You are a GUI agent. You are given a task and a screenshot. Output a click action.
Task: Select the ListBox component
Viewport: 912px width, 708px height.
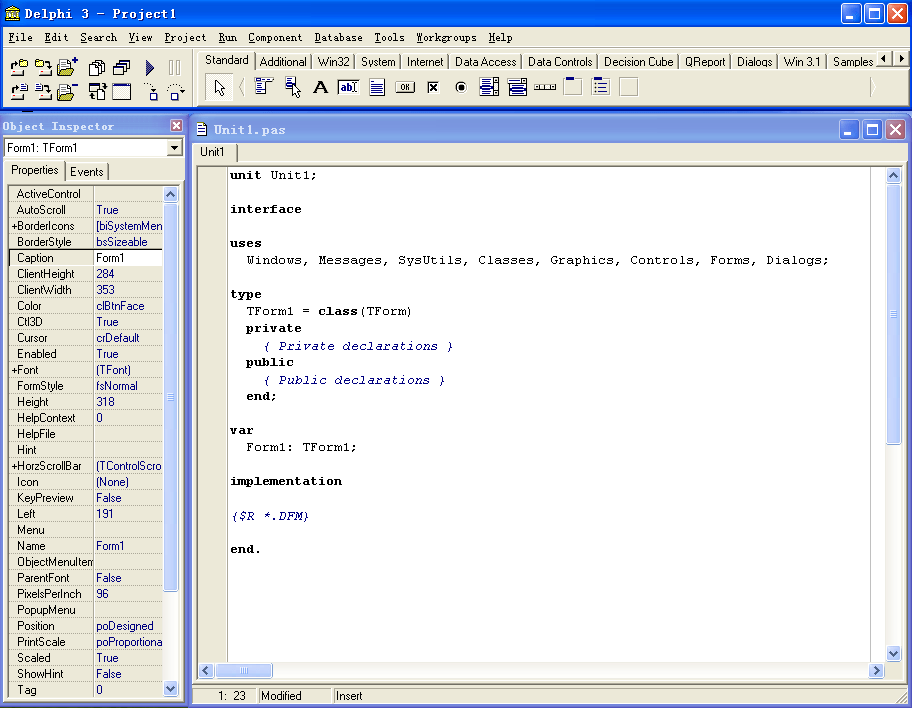tap(489, 87)
